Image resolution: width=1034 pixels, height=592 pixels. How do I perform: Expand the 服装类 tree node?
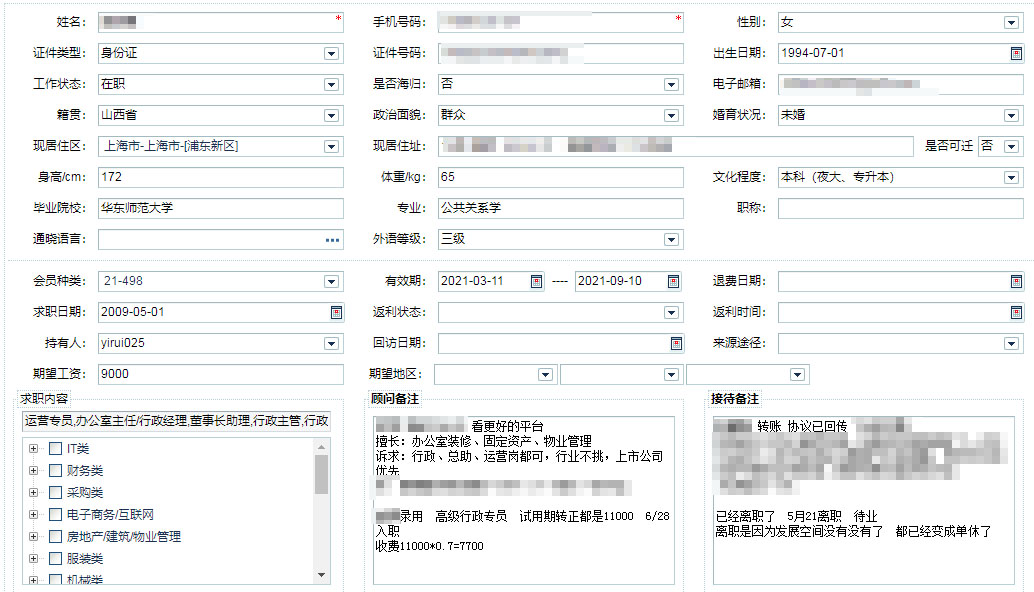tap(33, 558)
